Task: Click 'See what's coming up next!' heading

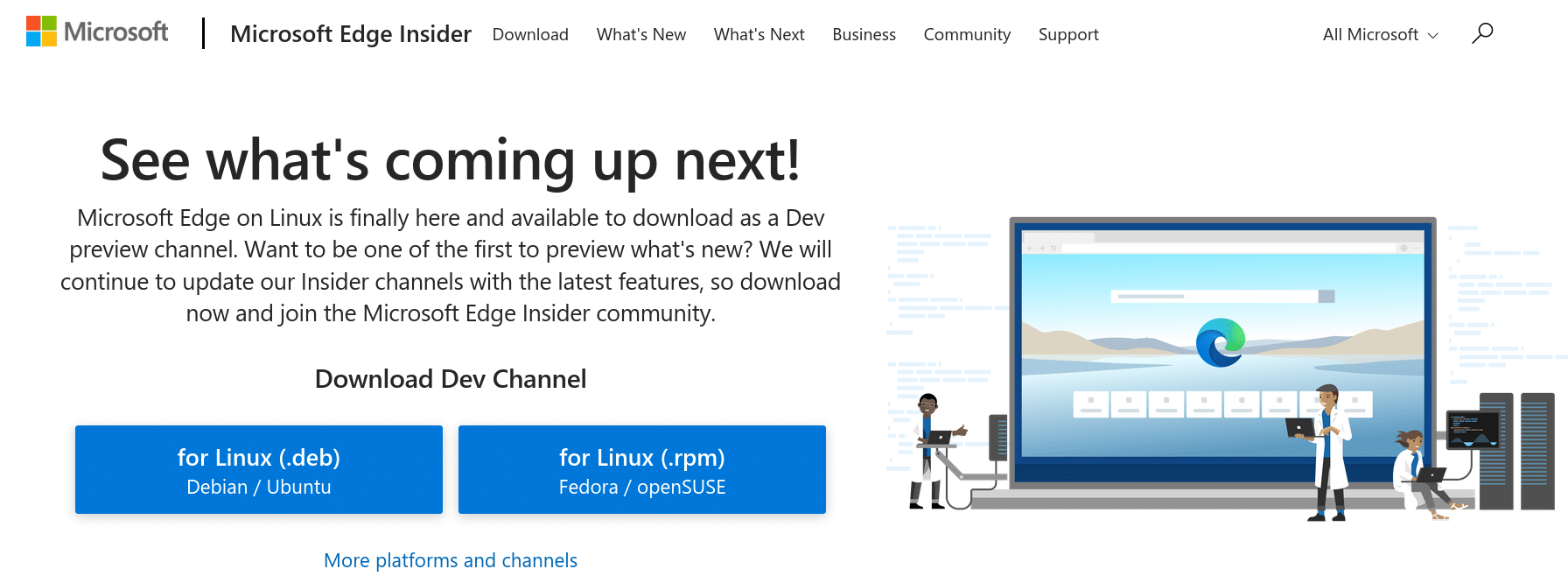Action: point(451,161)
